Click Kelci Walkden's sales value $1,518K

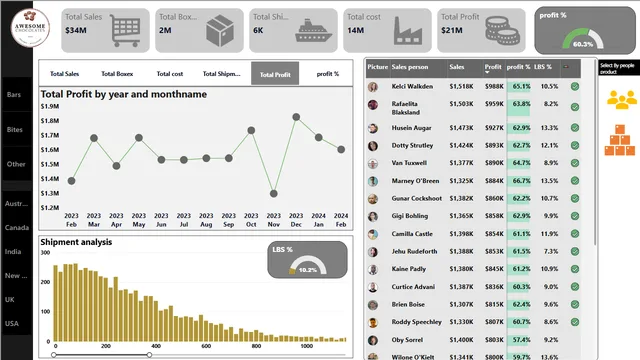[461, 87]
